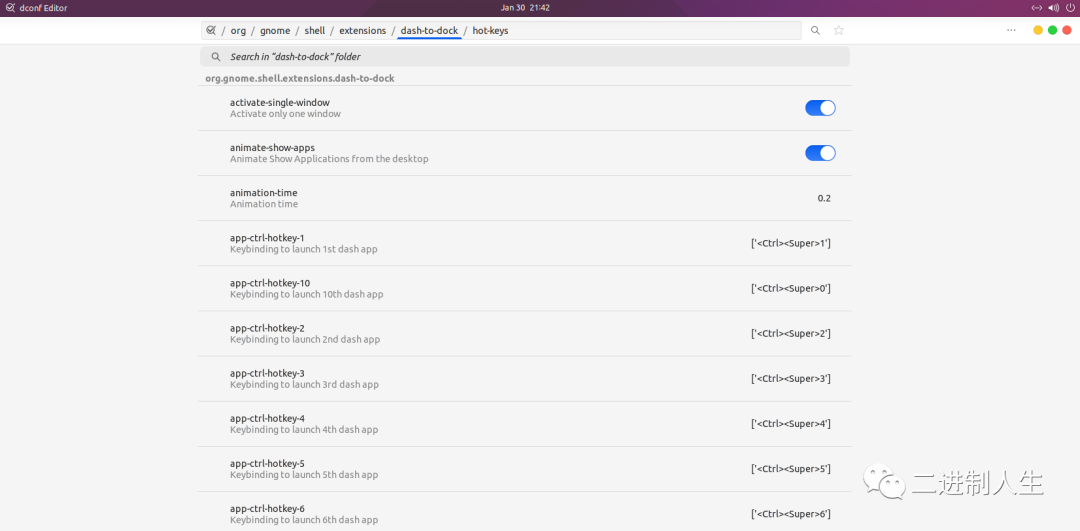Click the dconf root icon in path bar
The image size is (1080, 531).
click(x=211, y=31)
